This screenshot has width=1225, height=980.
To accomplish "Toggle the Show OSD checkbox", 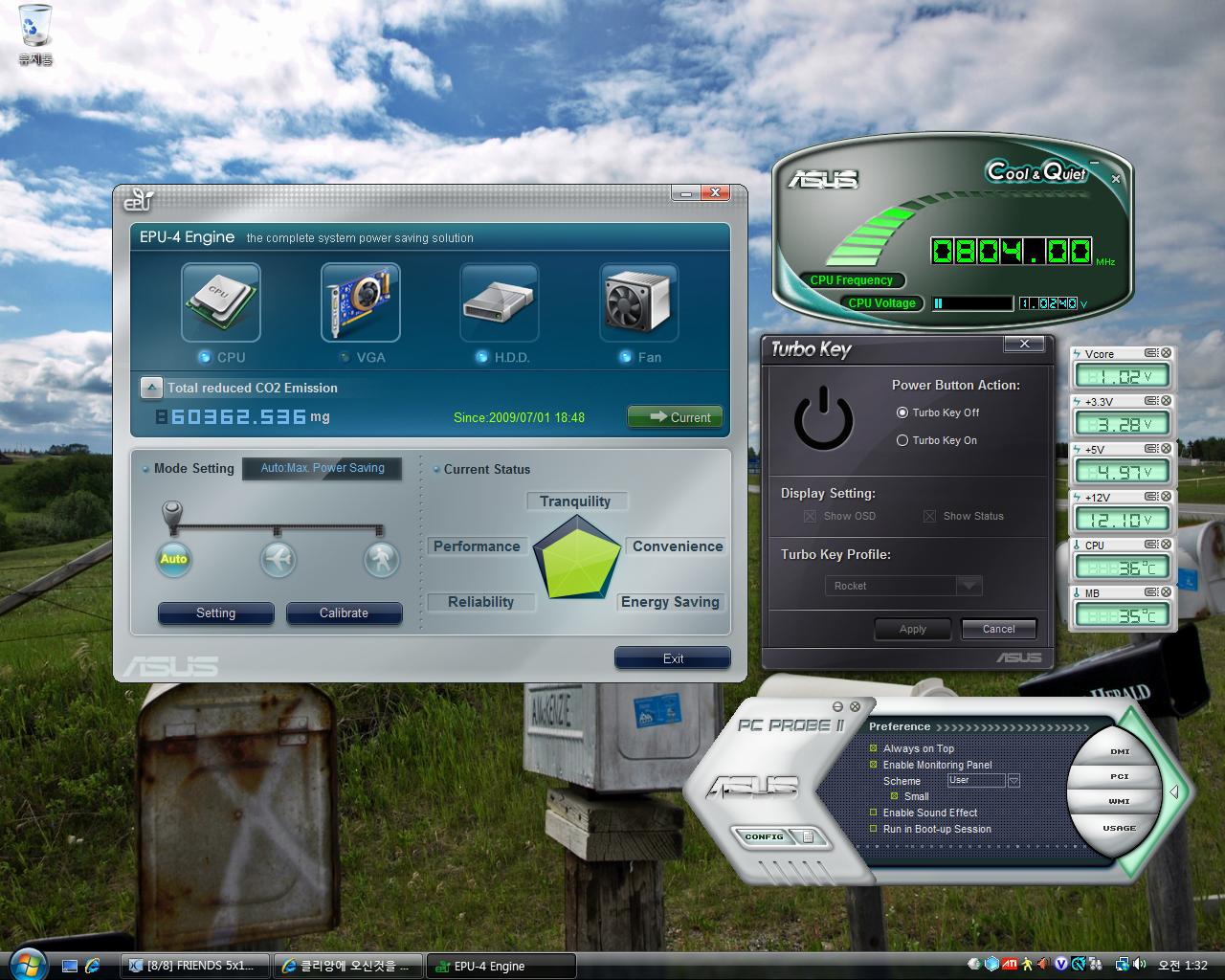I will (x=811, y=516).
